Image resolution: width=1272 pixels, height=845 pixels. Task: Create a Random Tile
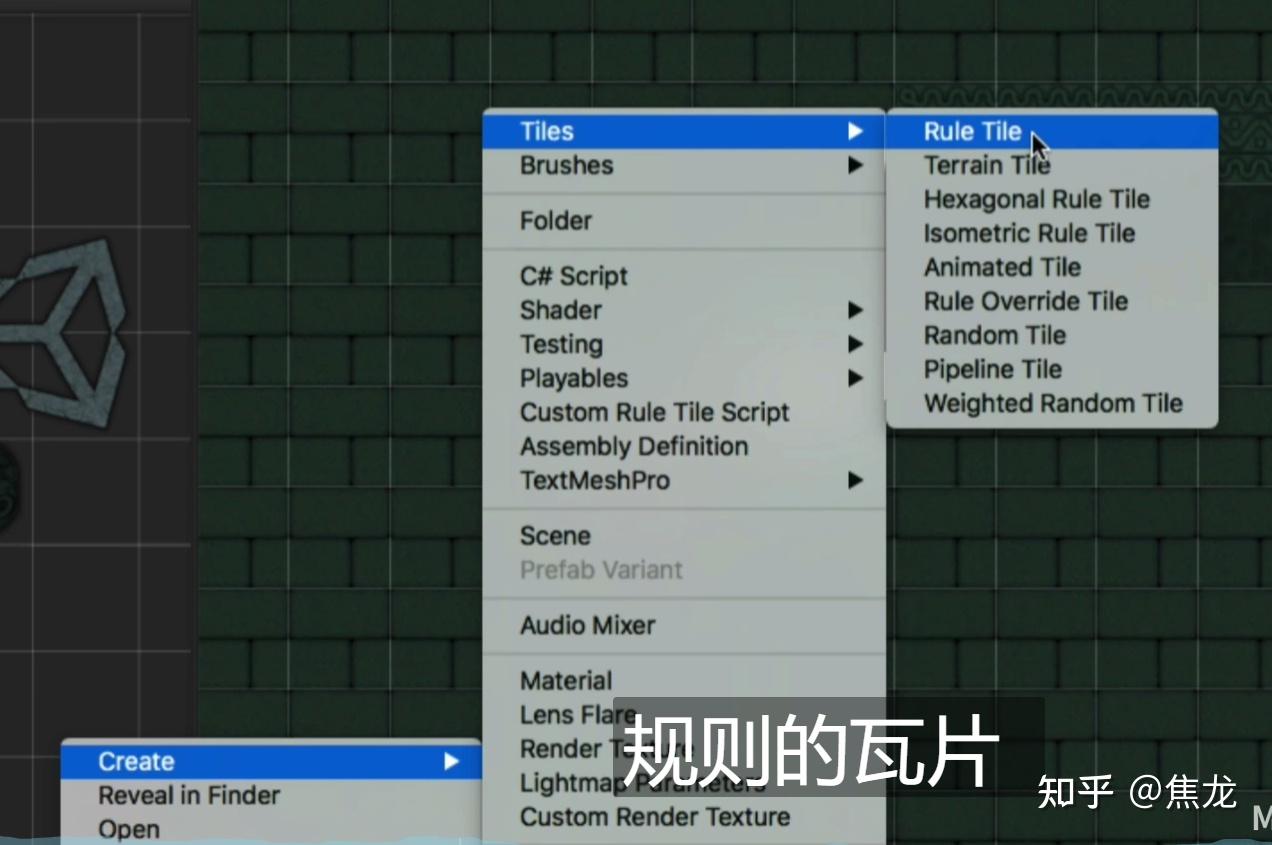[994, 335]
